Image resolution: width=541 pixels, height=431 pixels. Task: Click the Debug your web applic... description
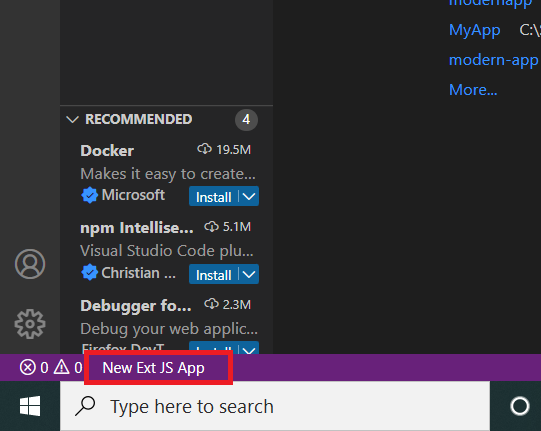coord(169,329)
